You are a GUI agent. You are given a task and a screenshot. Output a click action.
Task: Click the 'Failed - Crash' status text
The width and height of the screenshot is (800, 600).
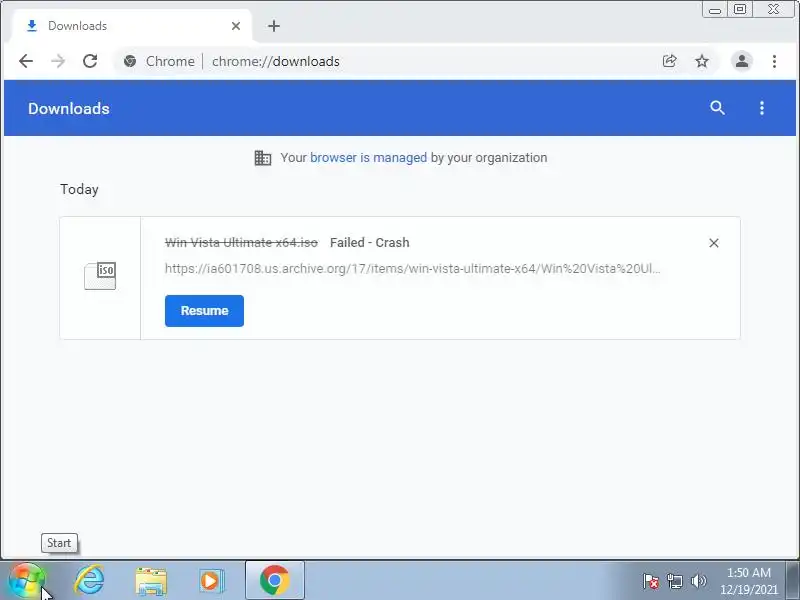coord(369,242)
